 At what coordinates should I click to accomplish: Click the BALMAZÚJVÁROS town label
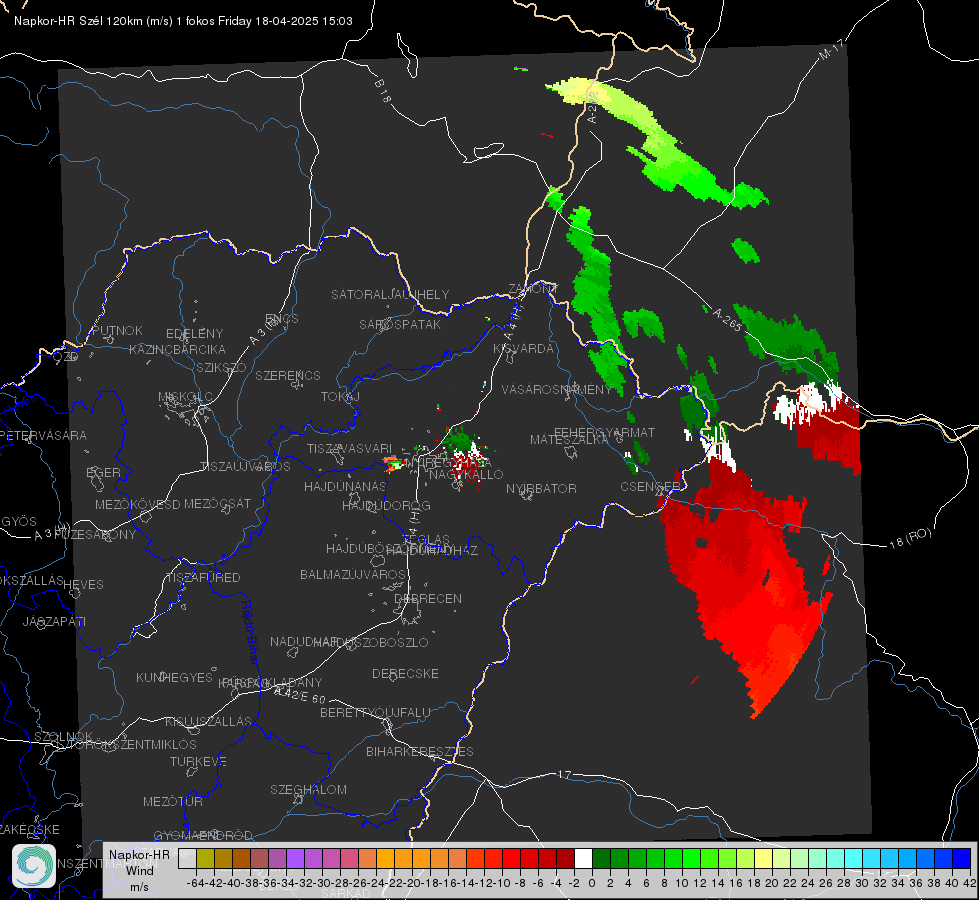(353, 574)
